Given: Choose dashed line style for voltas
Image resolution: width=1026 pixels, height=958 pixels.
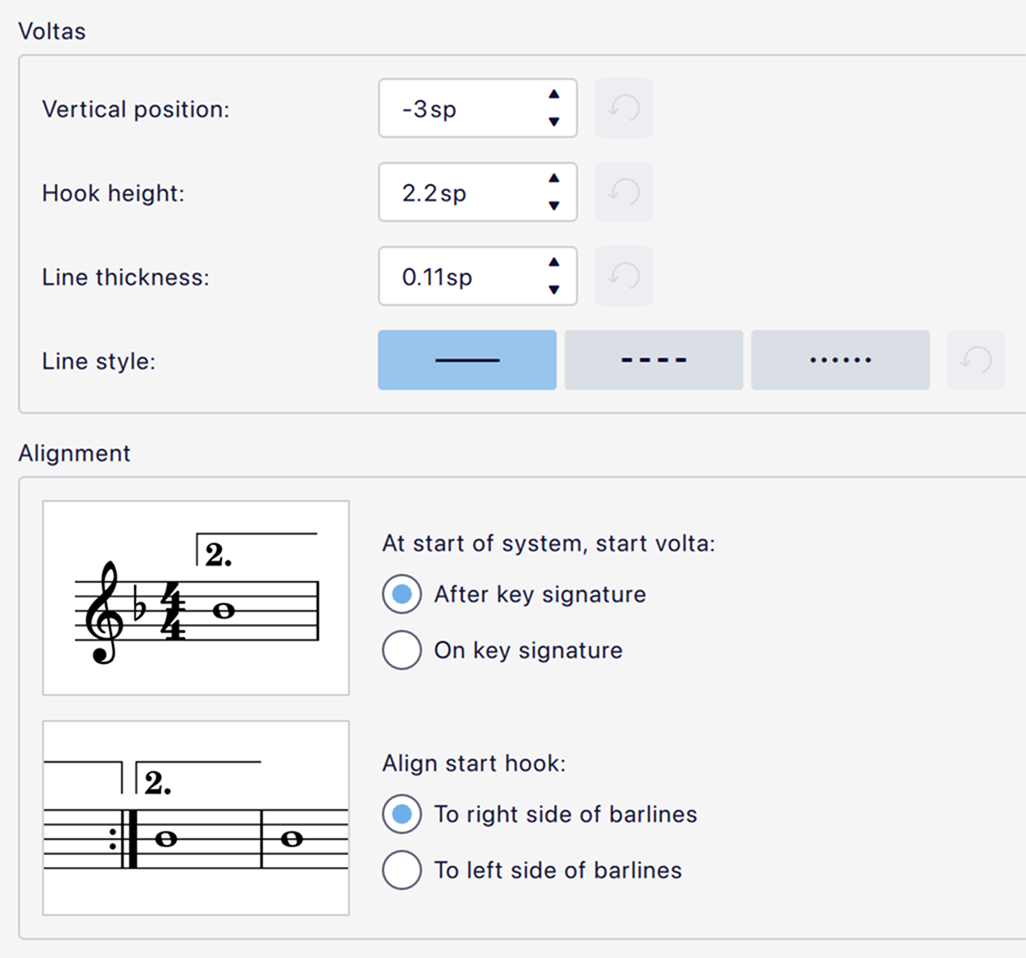Looking at the screenshot, I should coord(653,360).
